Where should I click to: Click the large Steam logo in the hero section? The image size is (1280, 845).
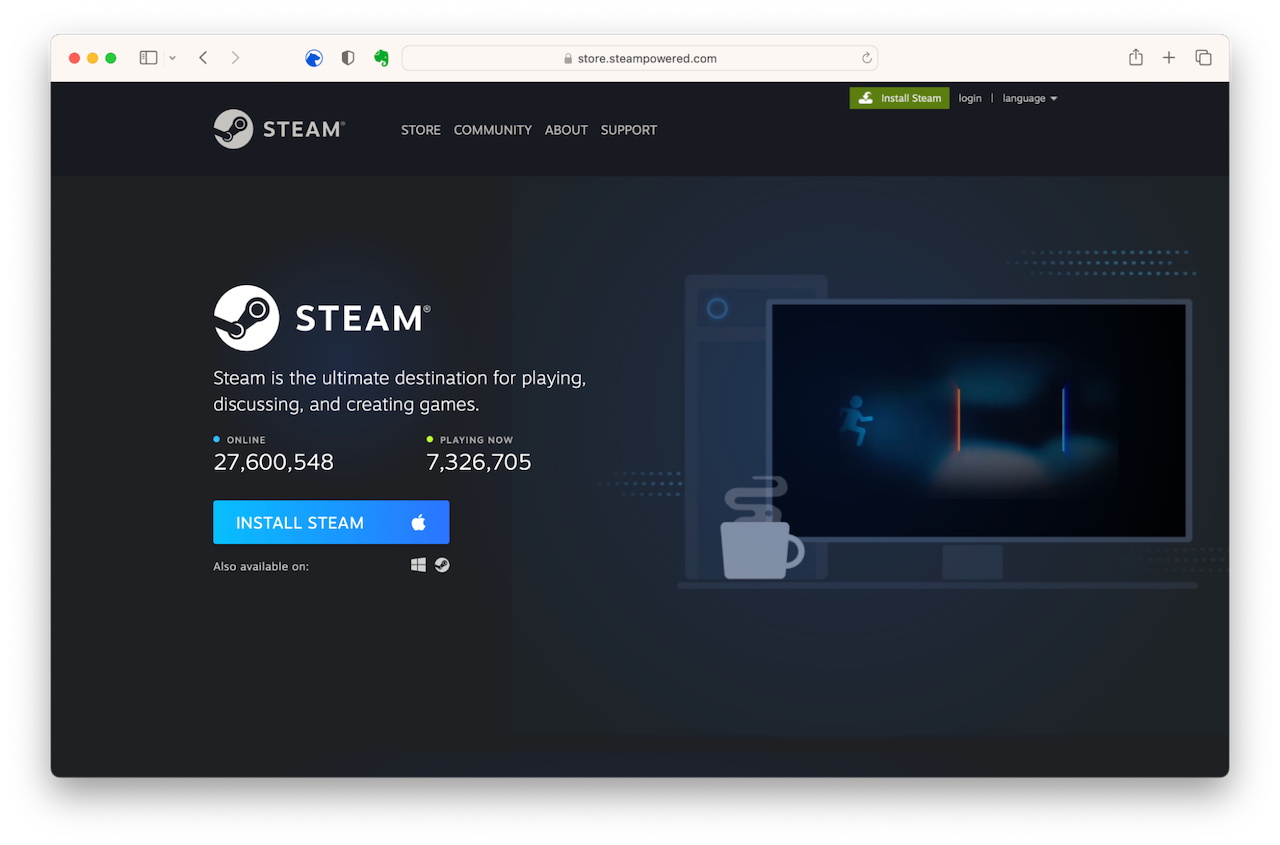pyautogui.click(x=322, y=318)
